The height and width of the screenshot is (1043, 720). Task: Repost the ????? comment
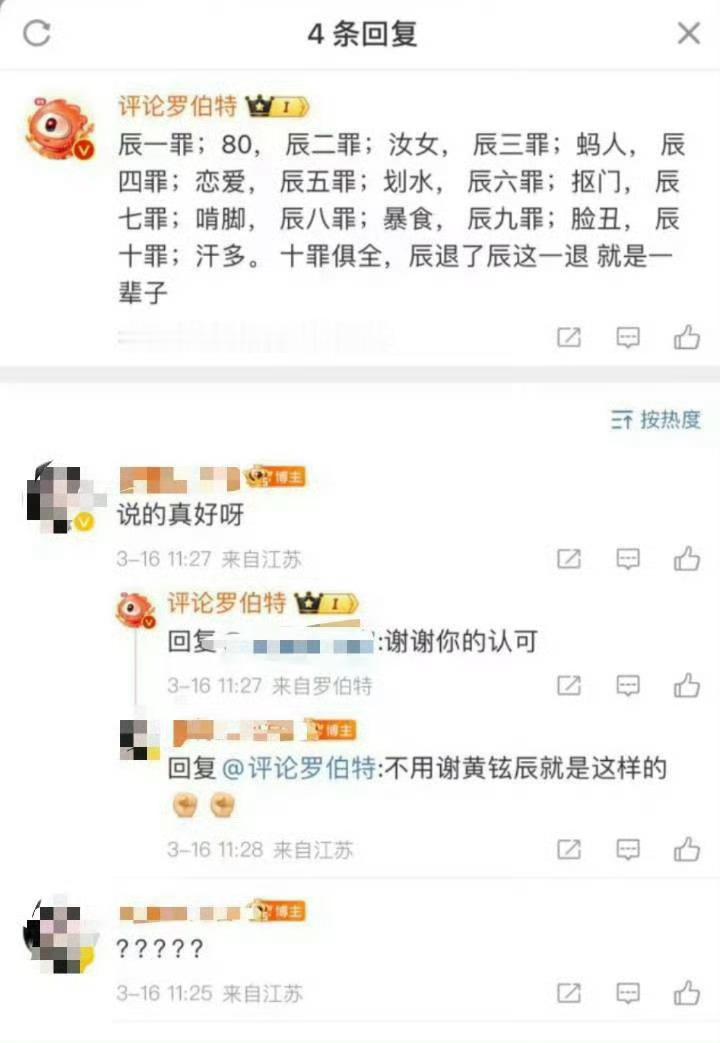click(x=569, y=993)
